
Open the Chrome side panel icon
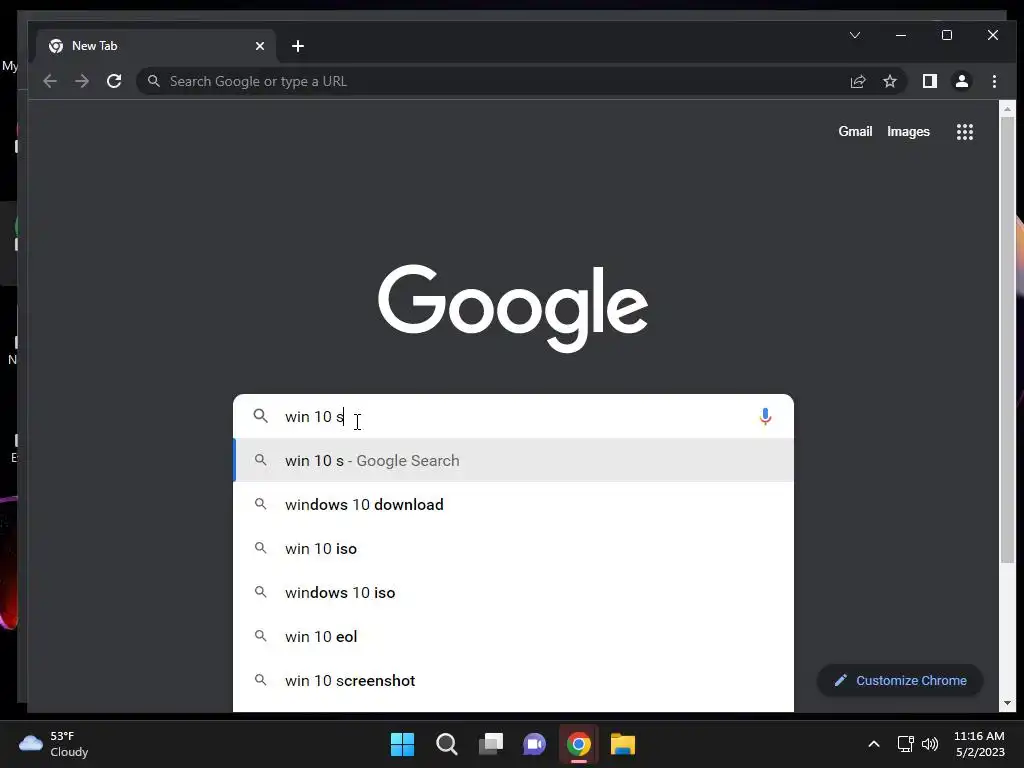(929, 82)
